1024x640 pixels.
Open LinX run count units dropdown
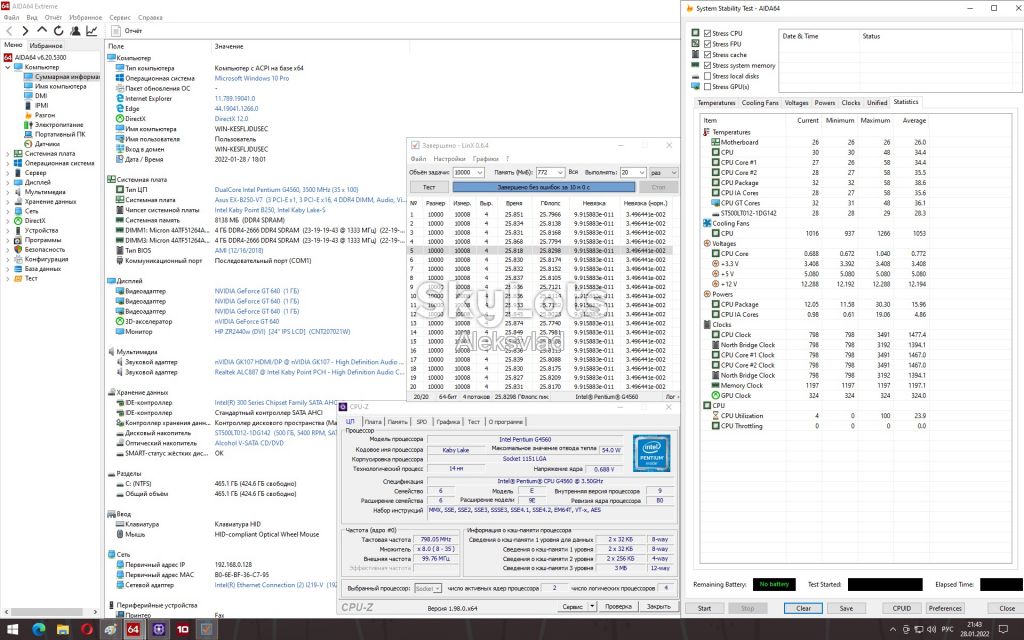(673, 172)
